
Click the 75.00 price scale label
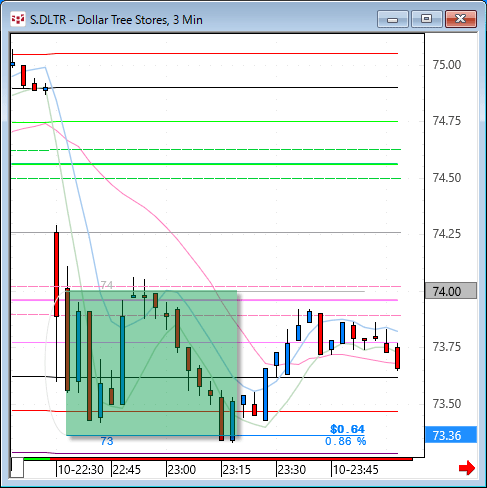tap(447, 65)
